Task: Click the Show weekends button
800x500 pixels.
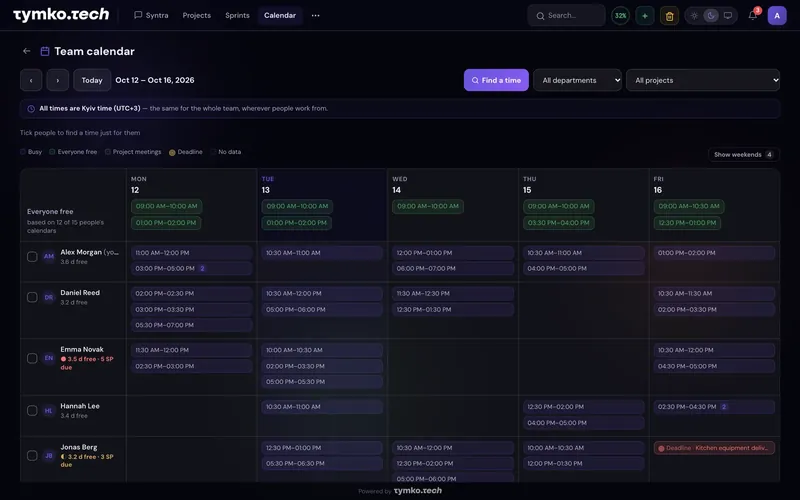Action: coord(743,155)
